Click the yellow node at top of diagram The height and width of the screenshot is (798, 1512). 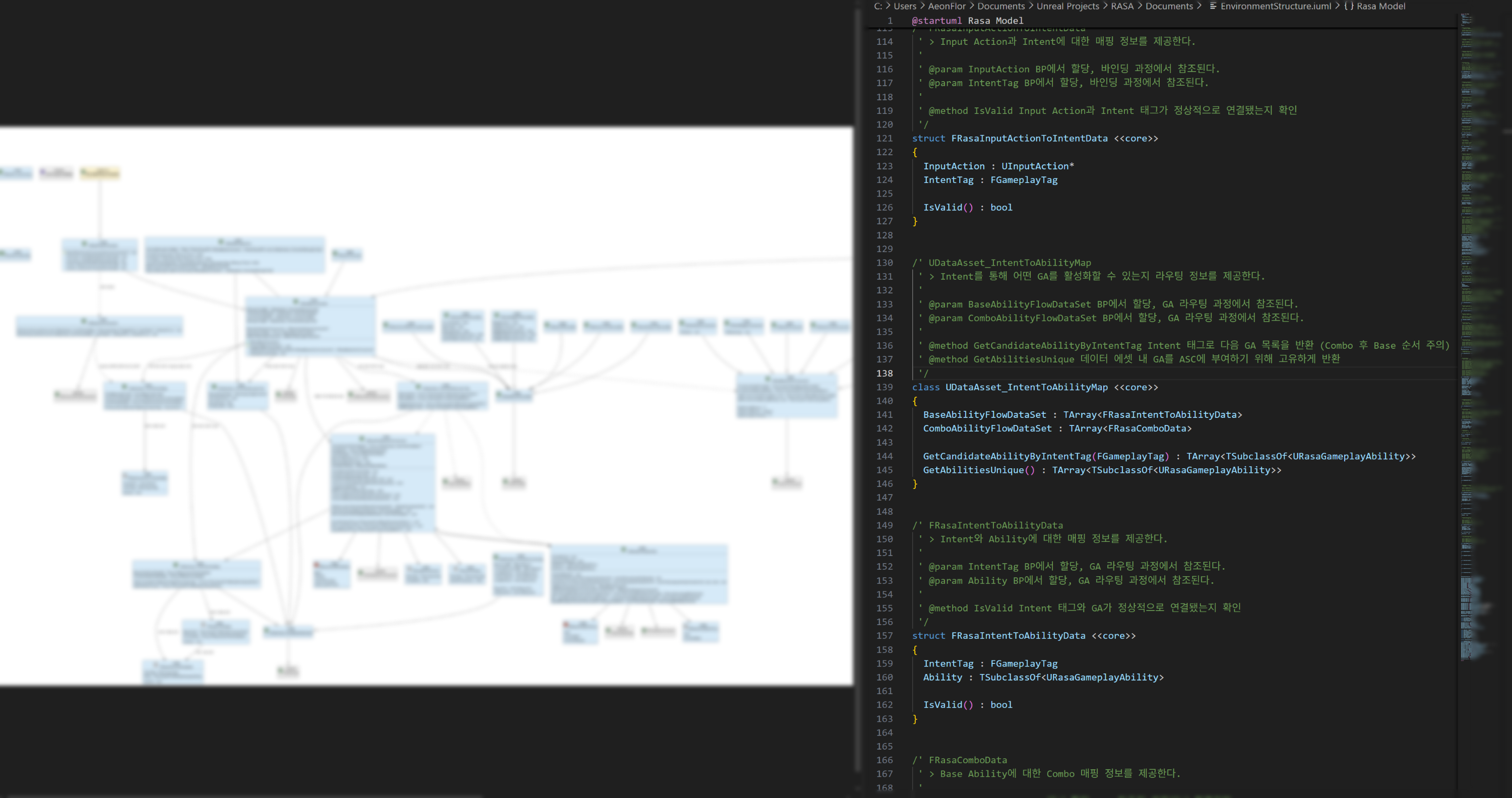(x=100, y=173)
